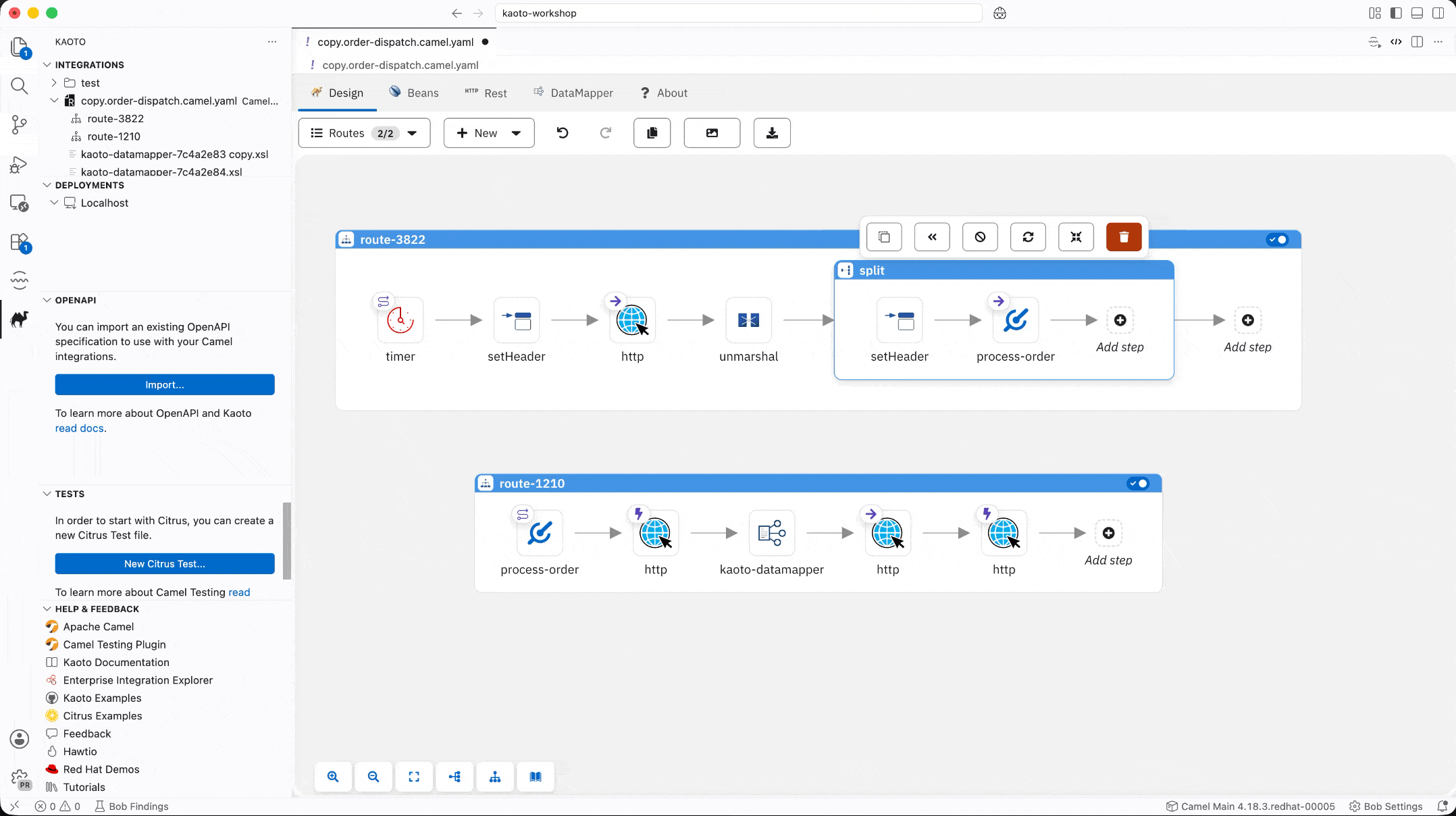Collapse the TESTS section
The width and height of the screenshot is (1456, 816).
point(47,494)
